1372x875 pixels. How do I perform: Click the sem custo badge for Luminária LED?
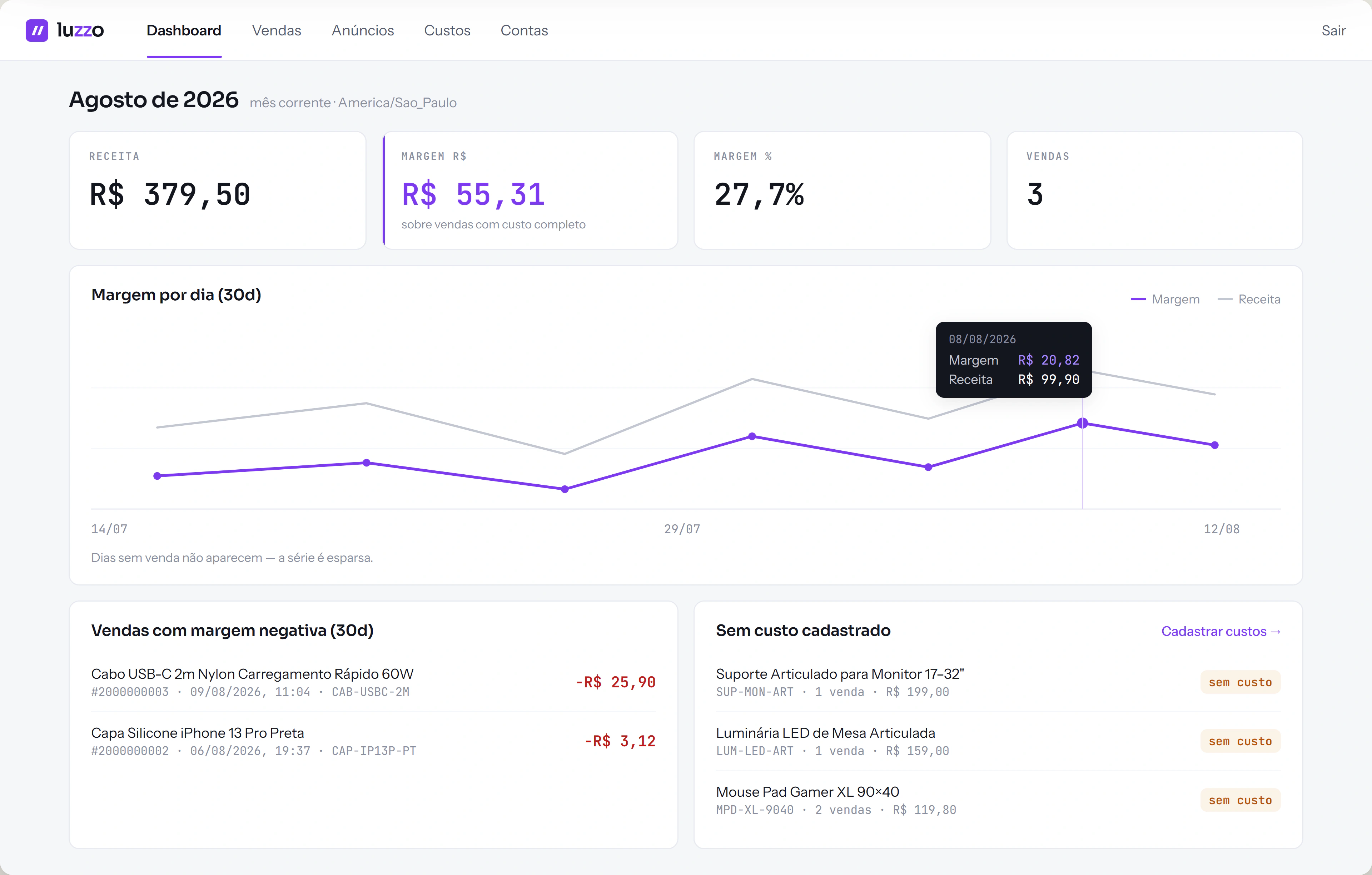[x=1240, y=741]
